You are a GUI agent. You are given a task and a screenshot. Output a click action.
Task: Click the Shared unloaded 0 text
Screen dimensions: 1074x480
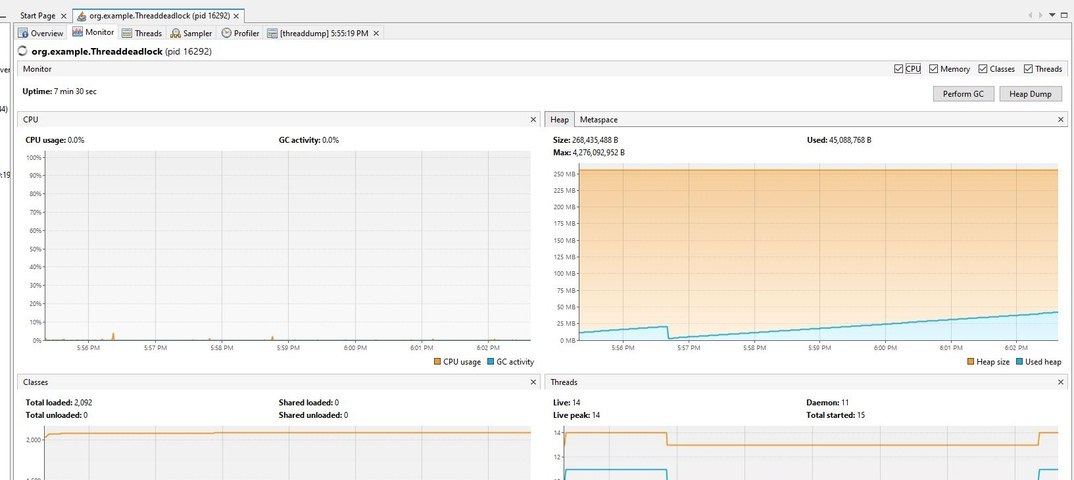point(313,415)
